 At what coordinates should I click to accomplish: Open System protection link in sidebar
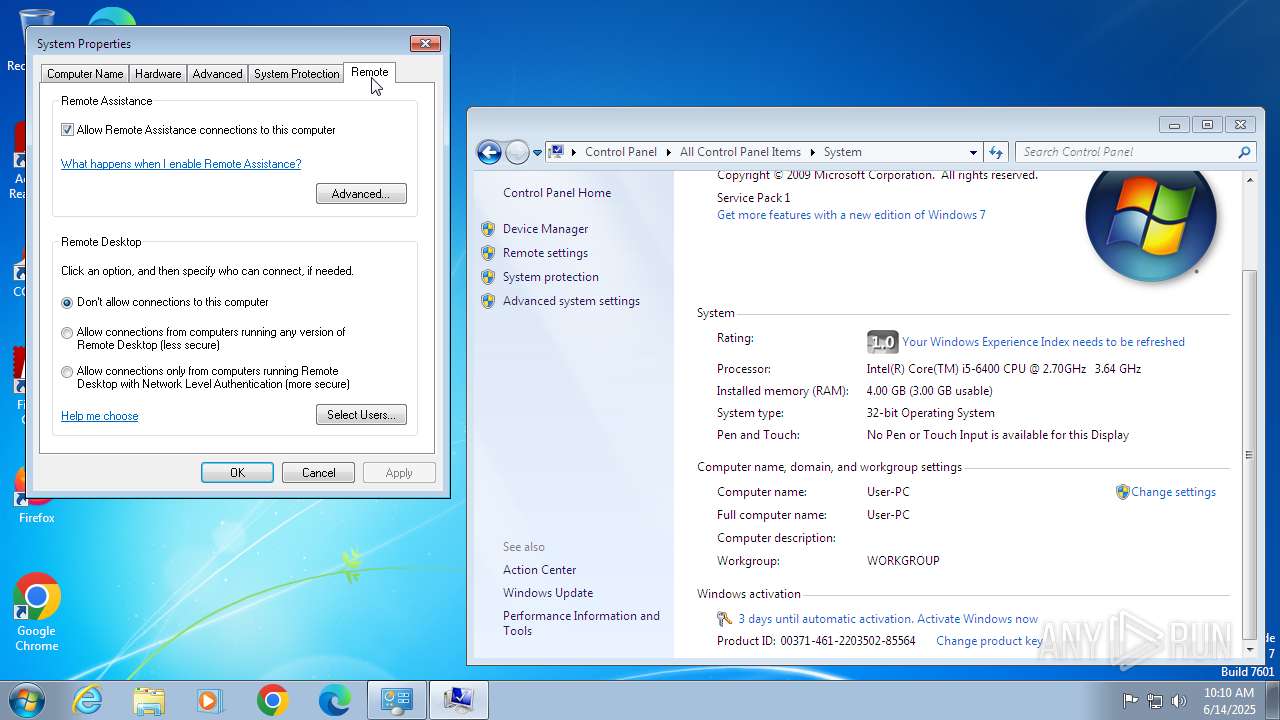point(550,277)
